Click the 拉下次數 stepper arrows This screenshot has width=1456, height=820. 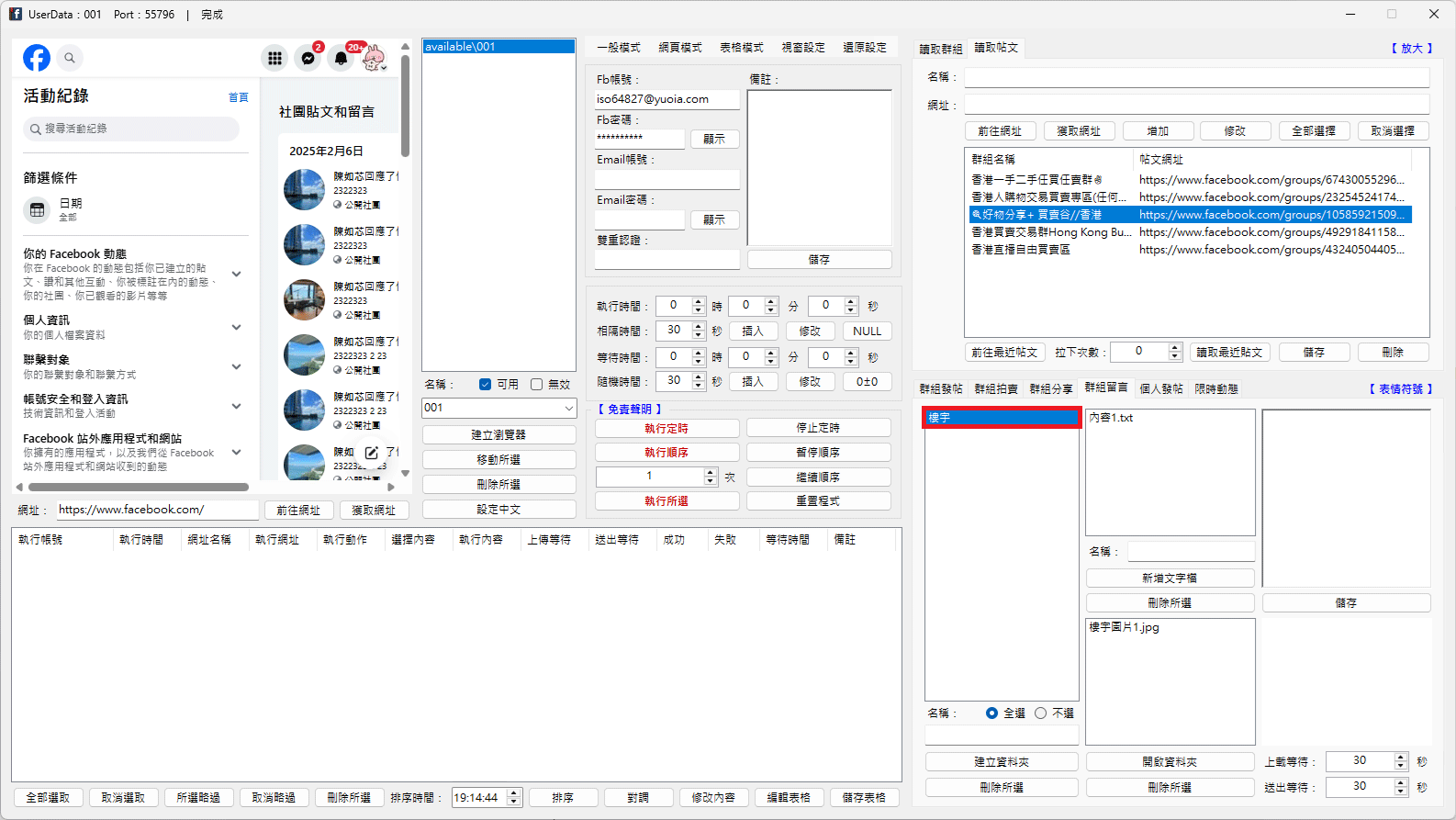tap(1175, 352)
